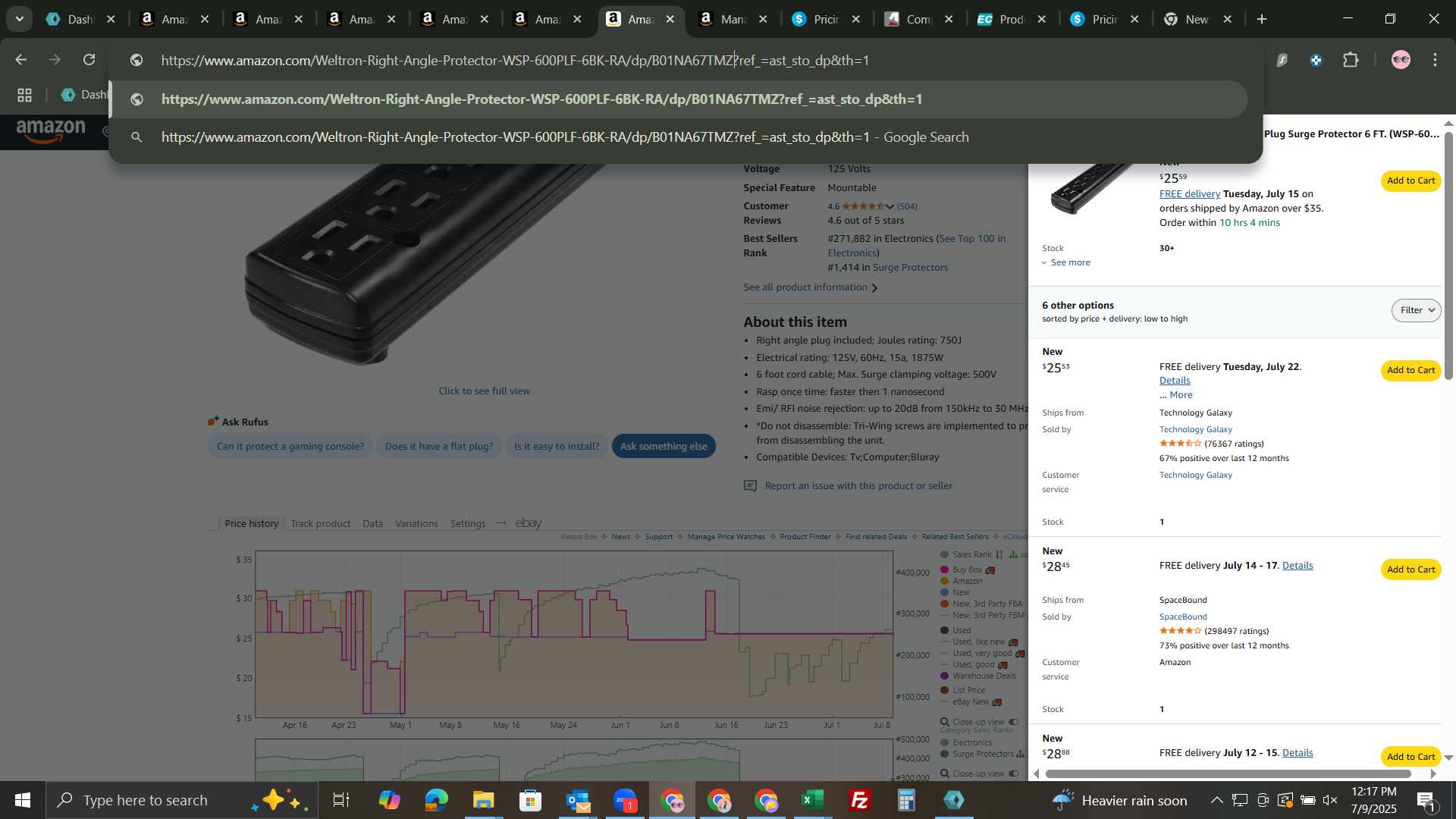Open Chrome three-dot menu
Screen dimensions: 1456x819
point(1435,60)
